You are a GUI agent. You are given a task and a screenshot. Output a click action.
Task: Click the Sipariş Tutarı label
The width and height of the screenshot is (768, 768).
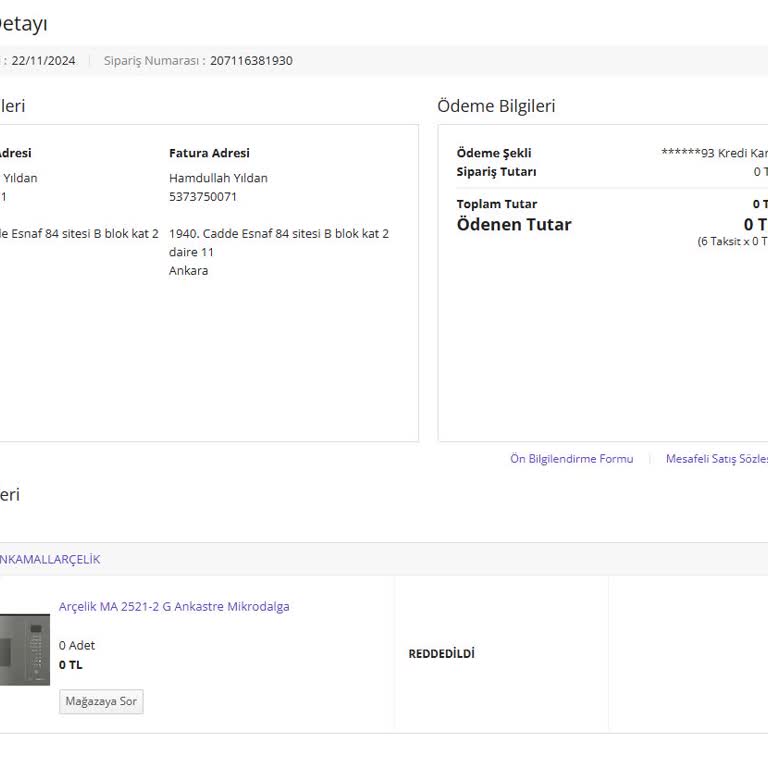496,171
